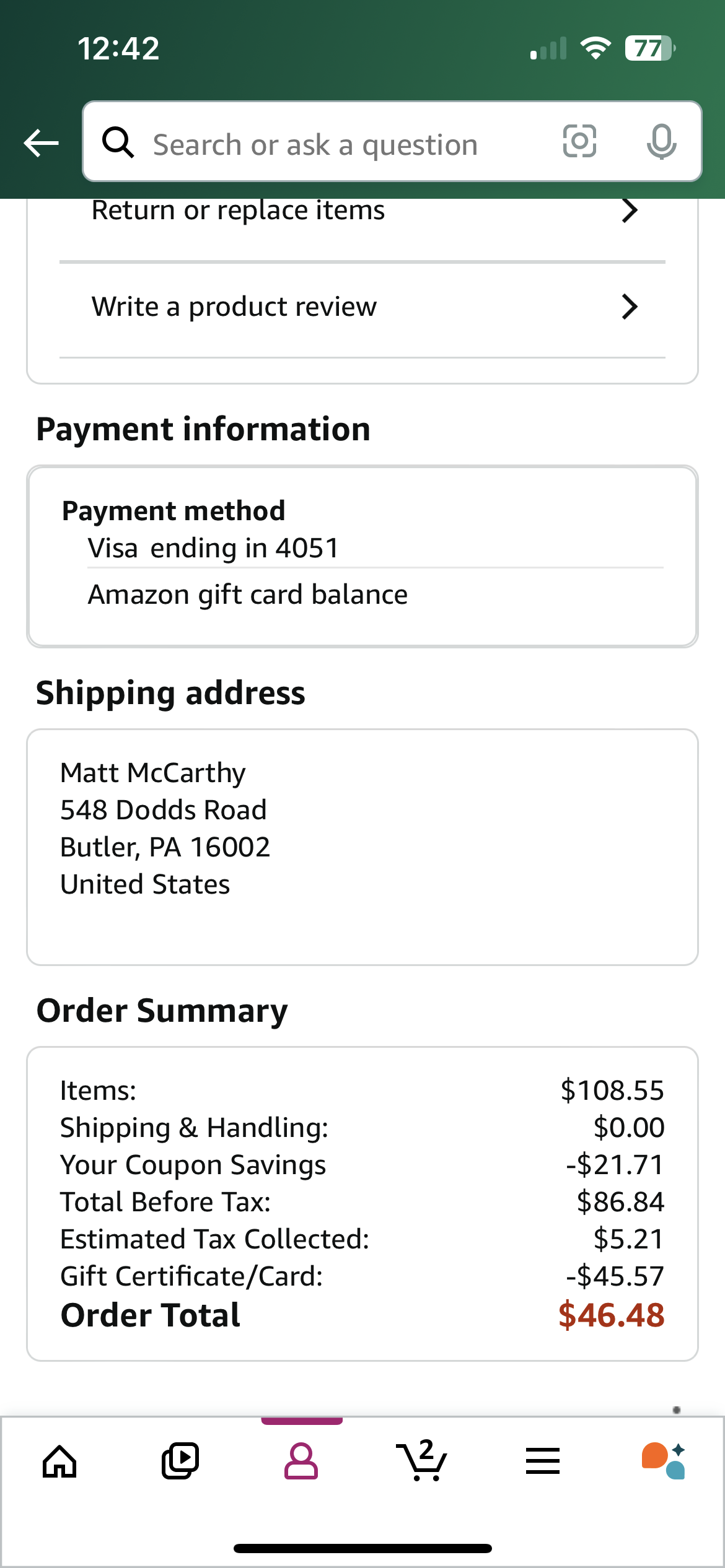Expand the Write a product review chevron
Screen dimensions: 725x1568
point(630,307)
